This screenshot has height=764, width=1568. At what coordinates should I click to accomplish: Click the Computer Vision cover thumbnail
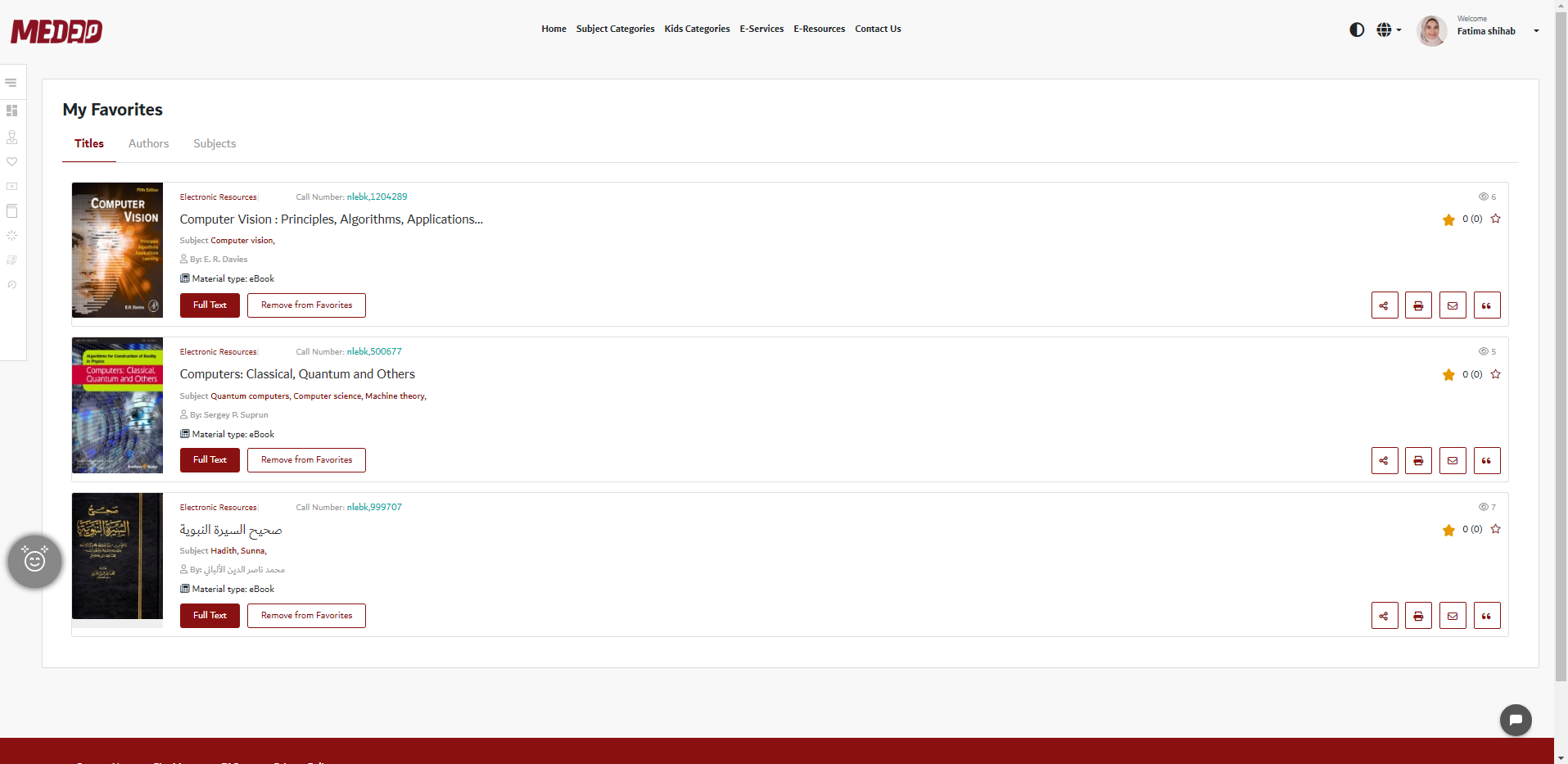[117, 250]
